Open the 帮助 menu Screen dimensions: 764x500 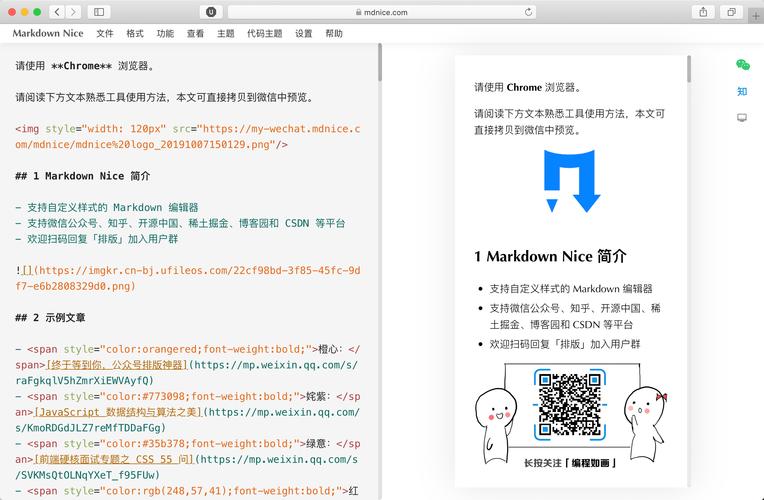pos(334,33)
